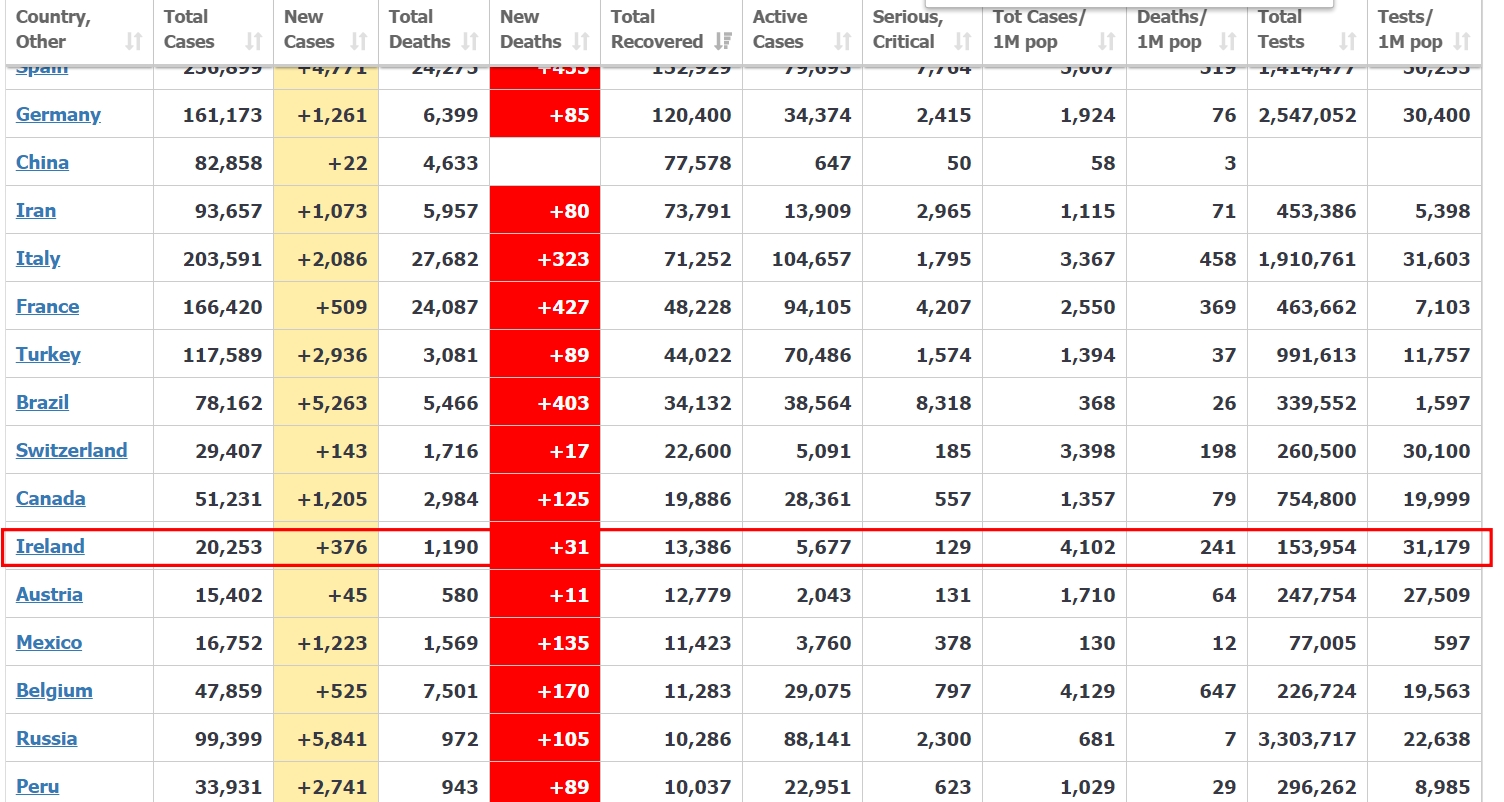
Task: Click sort icon in Tests/1M pop header
Action: (x=1462, y=42)
